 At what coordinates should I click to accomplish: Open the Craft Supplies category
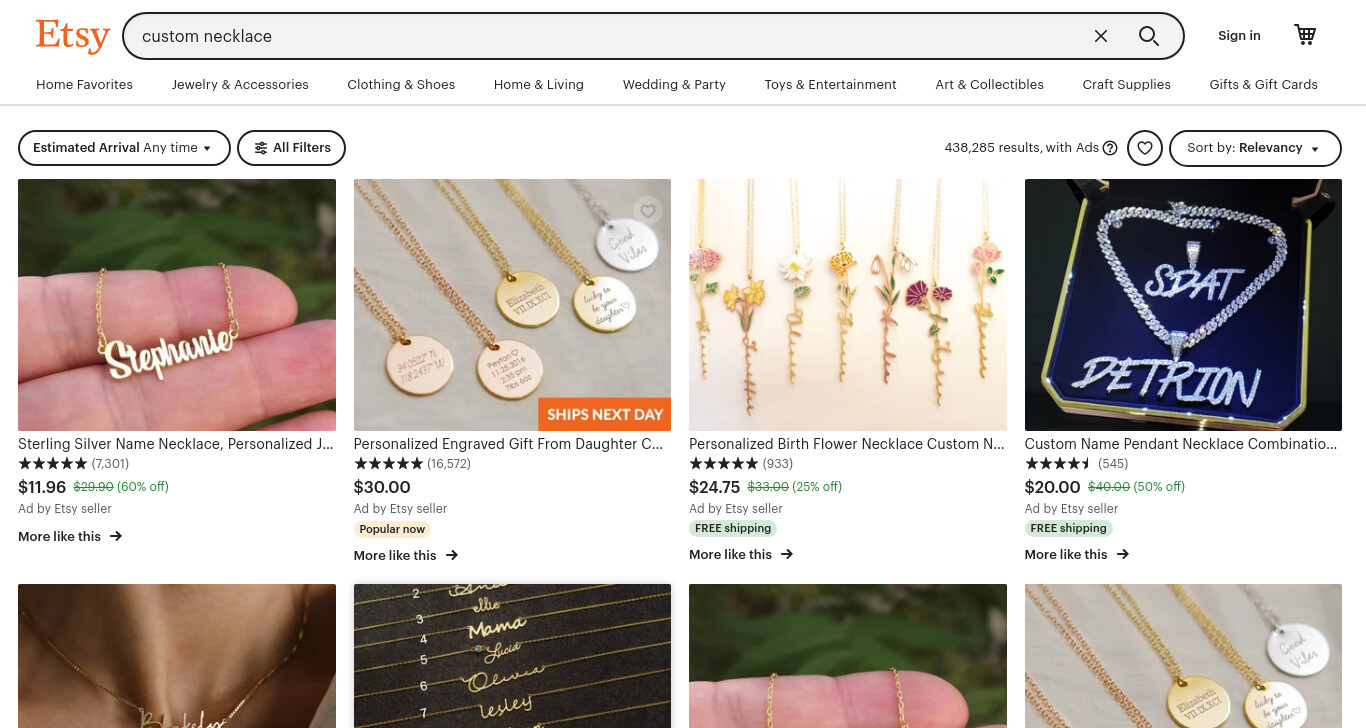[1126, 85]
